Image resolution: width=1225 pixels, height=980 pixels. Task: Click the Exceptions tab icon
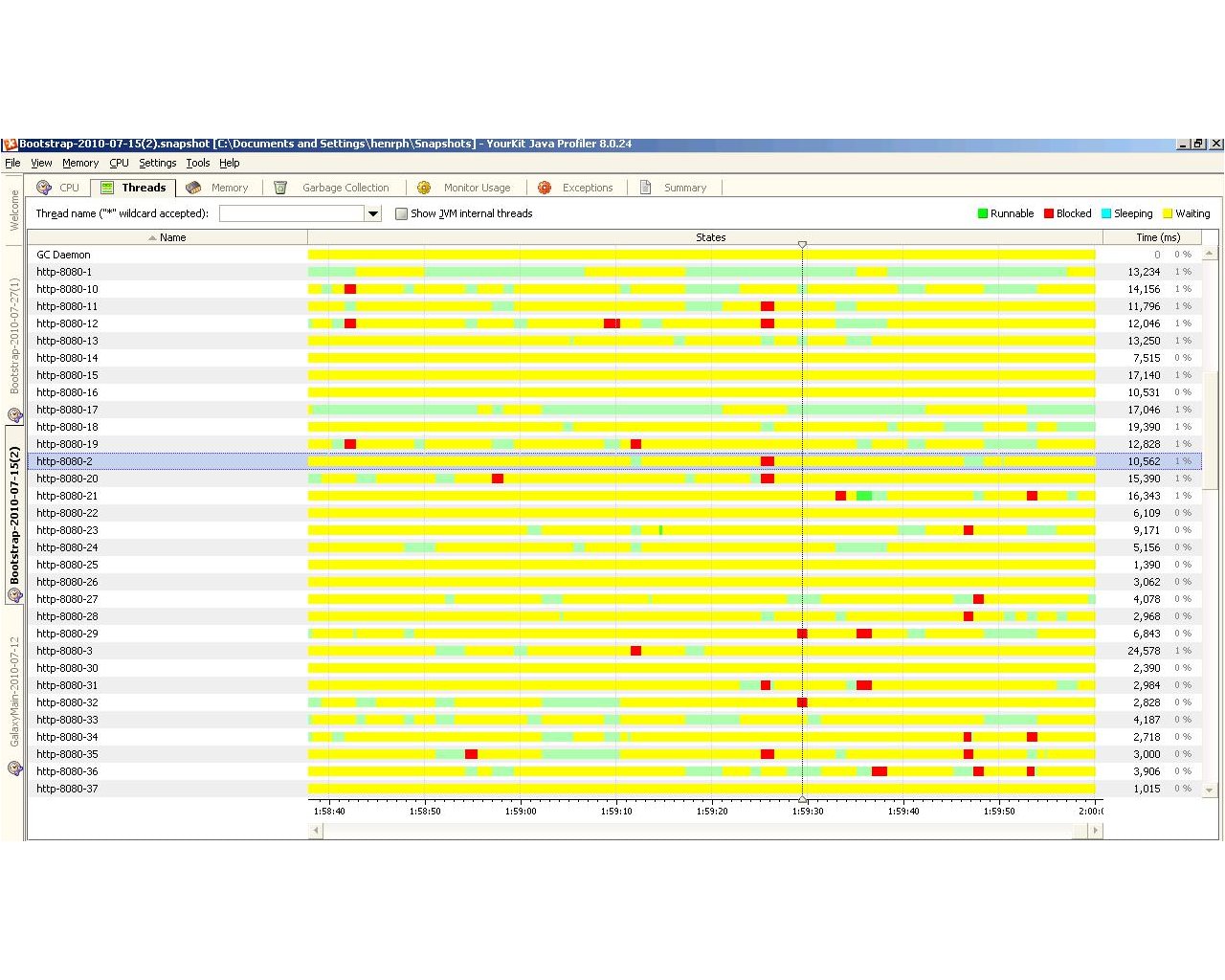pyautogui.click(x=545, y=188)
